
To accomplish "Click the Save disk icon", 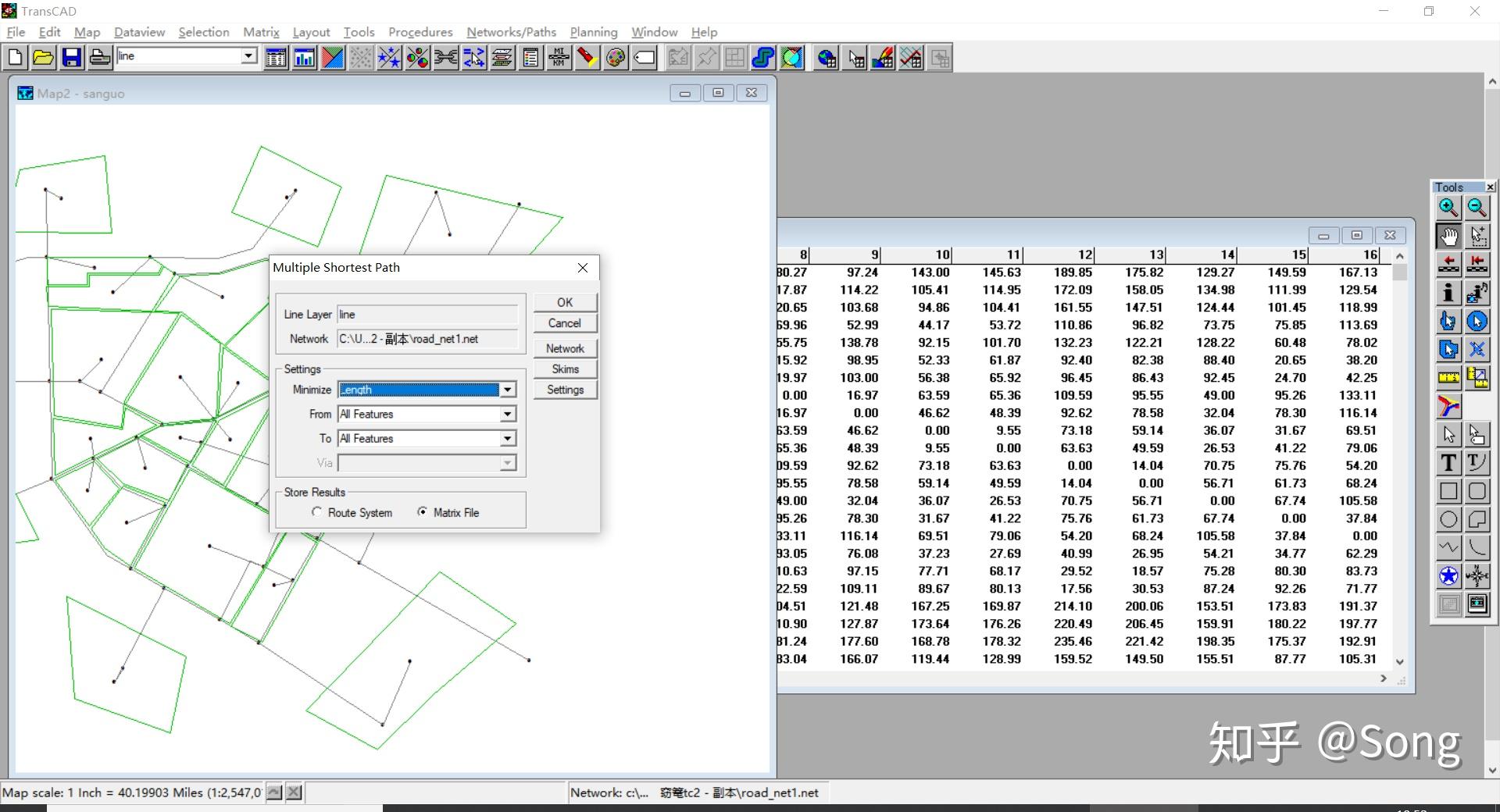I will [71, 58].
